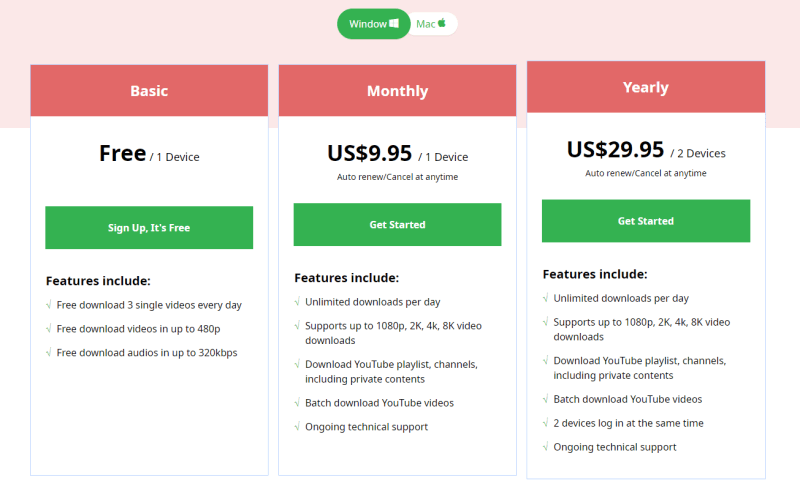Click checkmark beside Yearly "Batch download YouTube videos"

[x=546, y=399]
